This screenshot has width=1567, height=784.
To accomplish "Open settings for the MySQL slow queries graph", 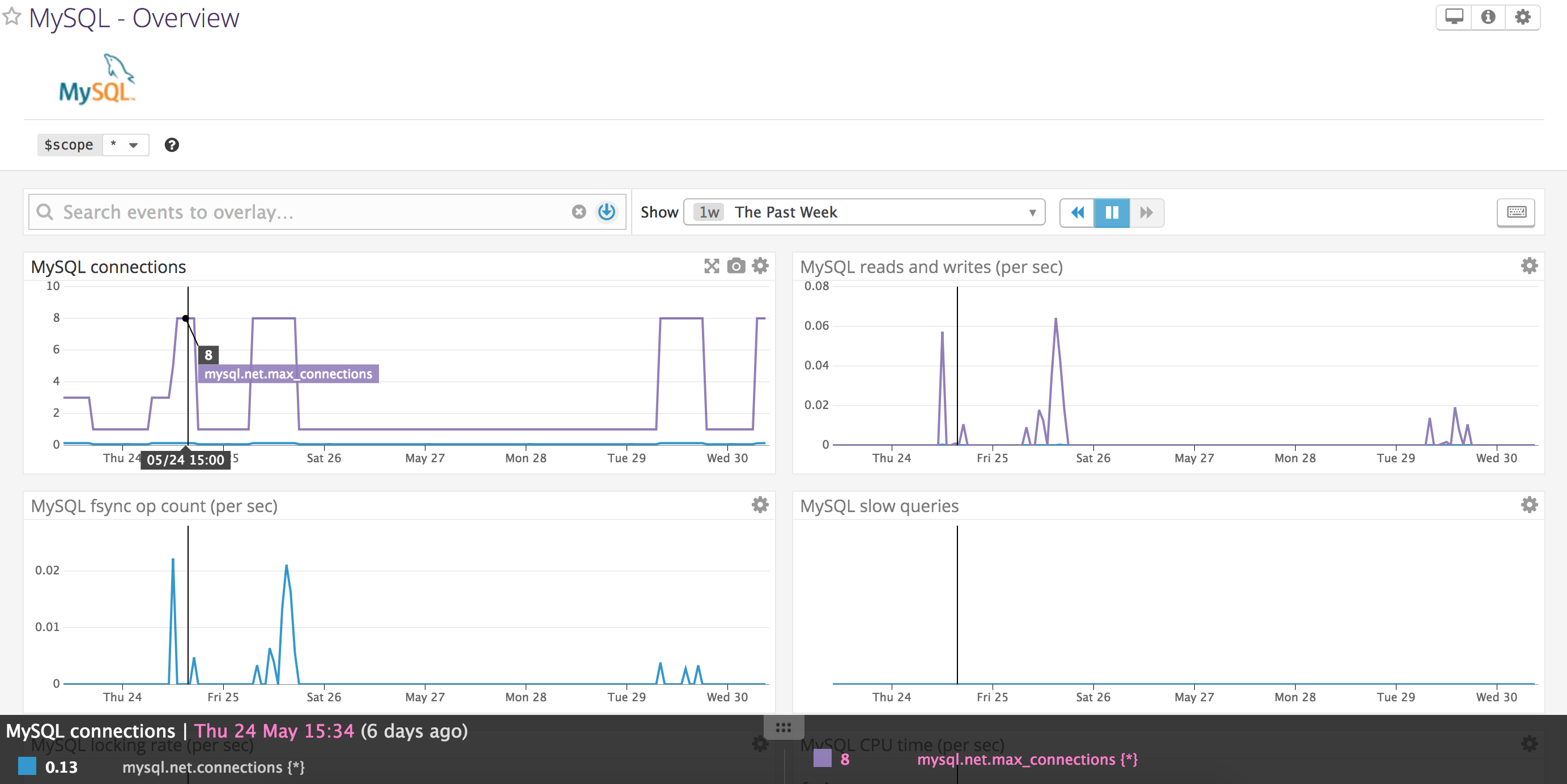I will click(x=1529, y=505).
